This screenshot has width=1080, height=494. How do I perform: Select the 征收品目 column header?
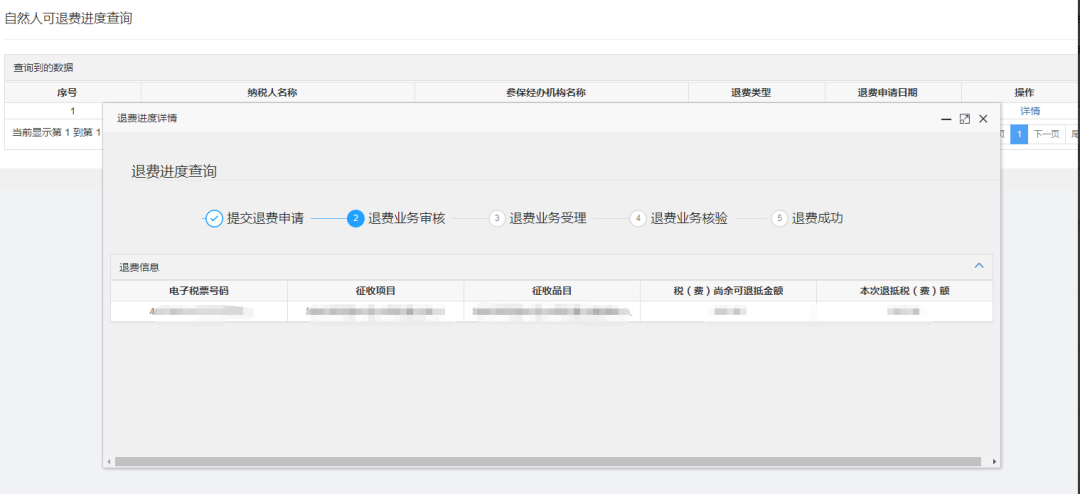coord(552,291)
